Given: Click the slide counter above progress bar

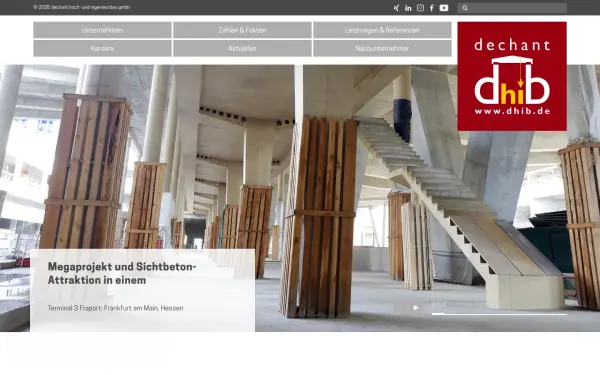Looking at the screenshot, I should coord(439,305).
